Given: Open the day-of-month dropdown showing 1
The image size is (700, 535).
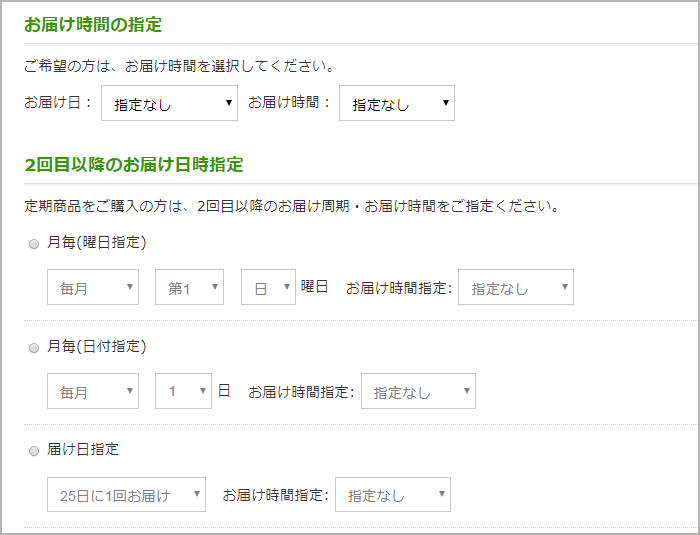Looking at the screenshot, I should 183,391.
